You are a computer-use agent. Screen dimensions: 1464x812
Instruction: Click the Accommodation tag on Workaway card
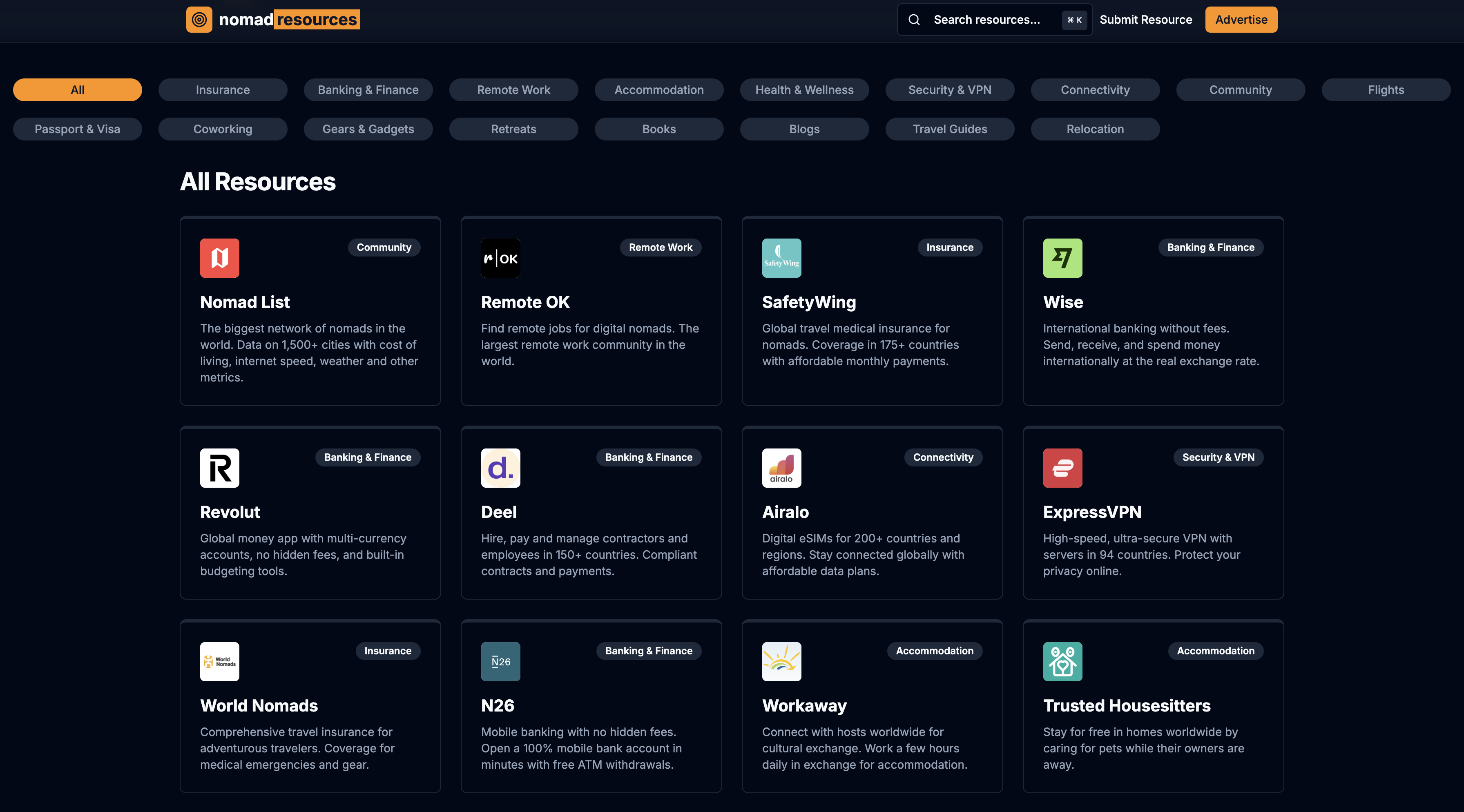(x=934, y=651)
